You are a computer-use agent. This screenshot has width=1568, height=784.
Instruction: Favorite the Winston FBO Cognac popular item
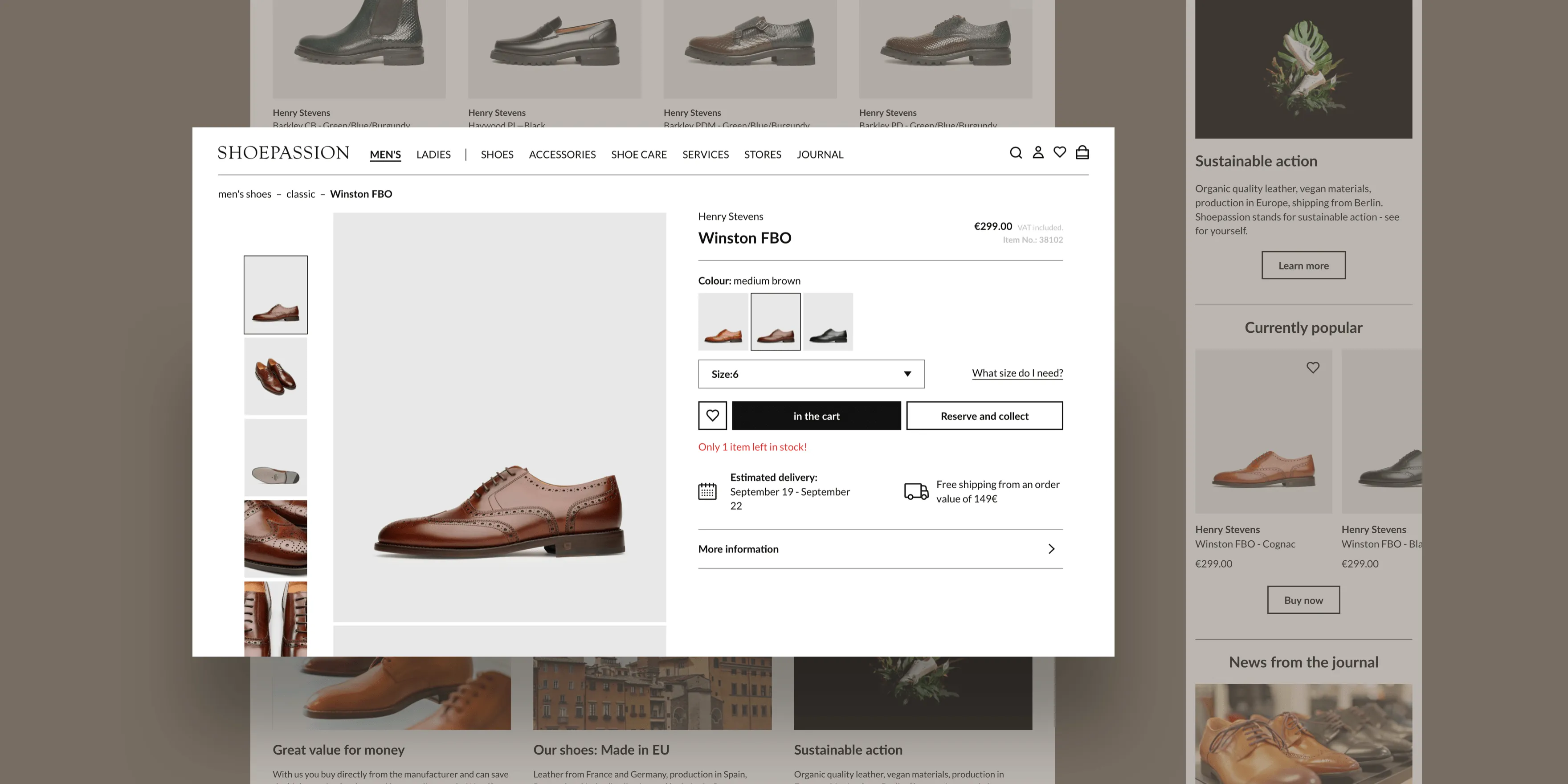(1313, 367)
